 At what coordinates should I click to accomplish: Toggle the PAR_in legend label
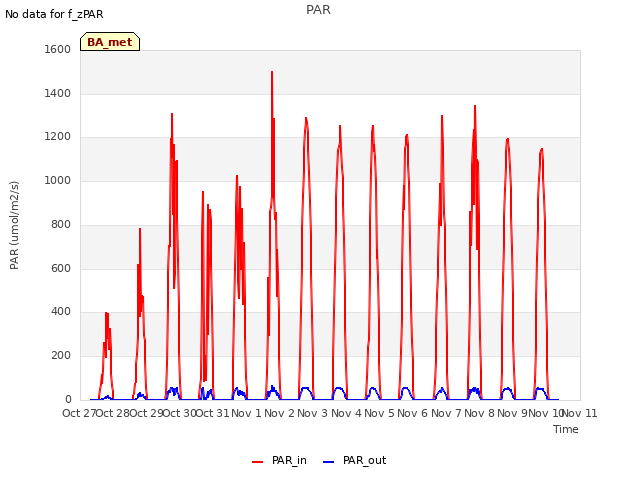click(x=289, y=460)
